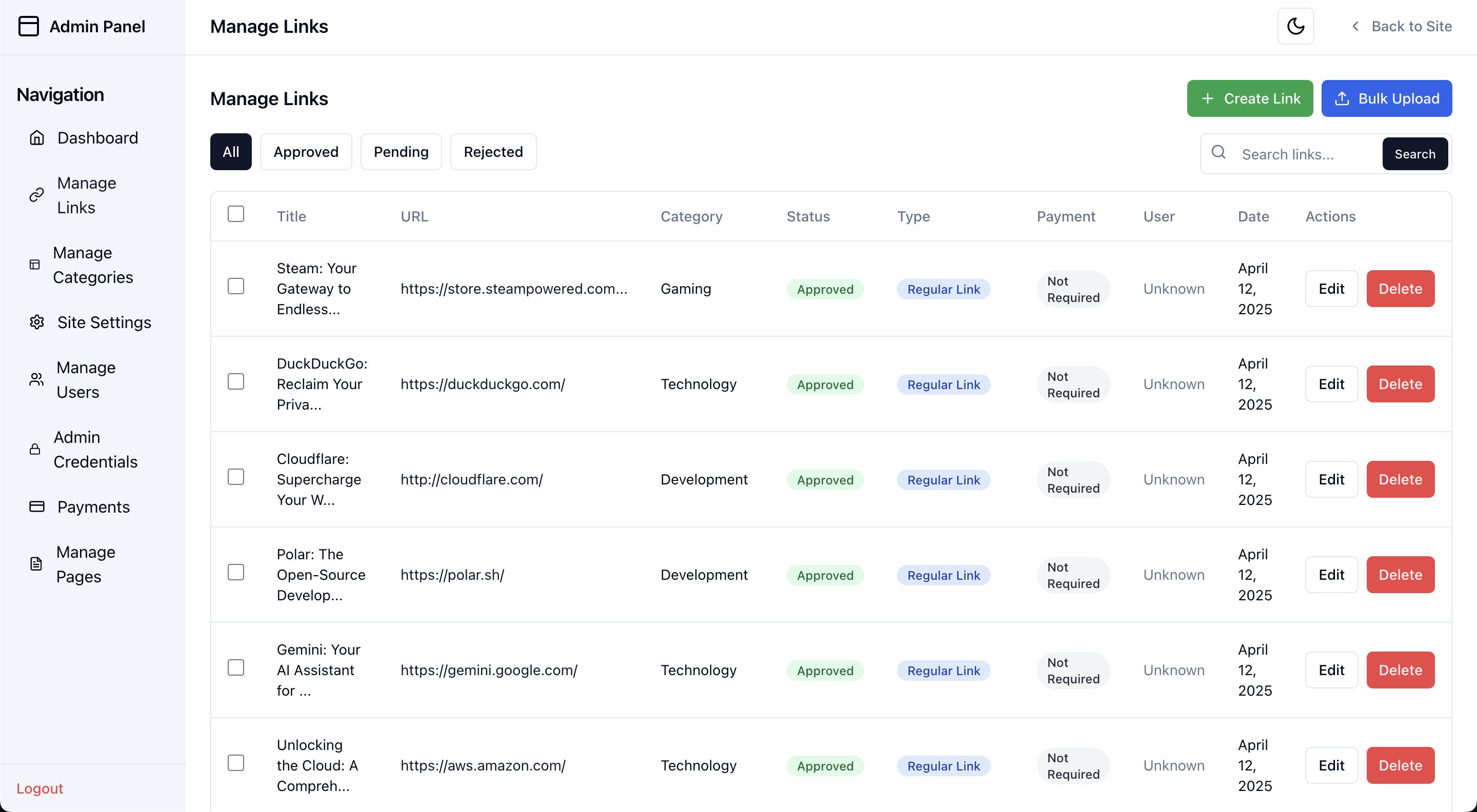Click the Dashboard home icon

37,138
